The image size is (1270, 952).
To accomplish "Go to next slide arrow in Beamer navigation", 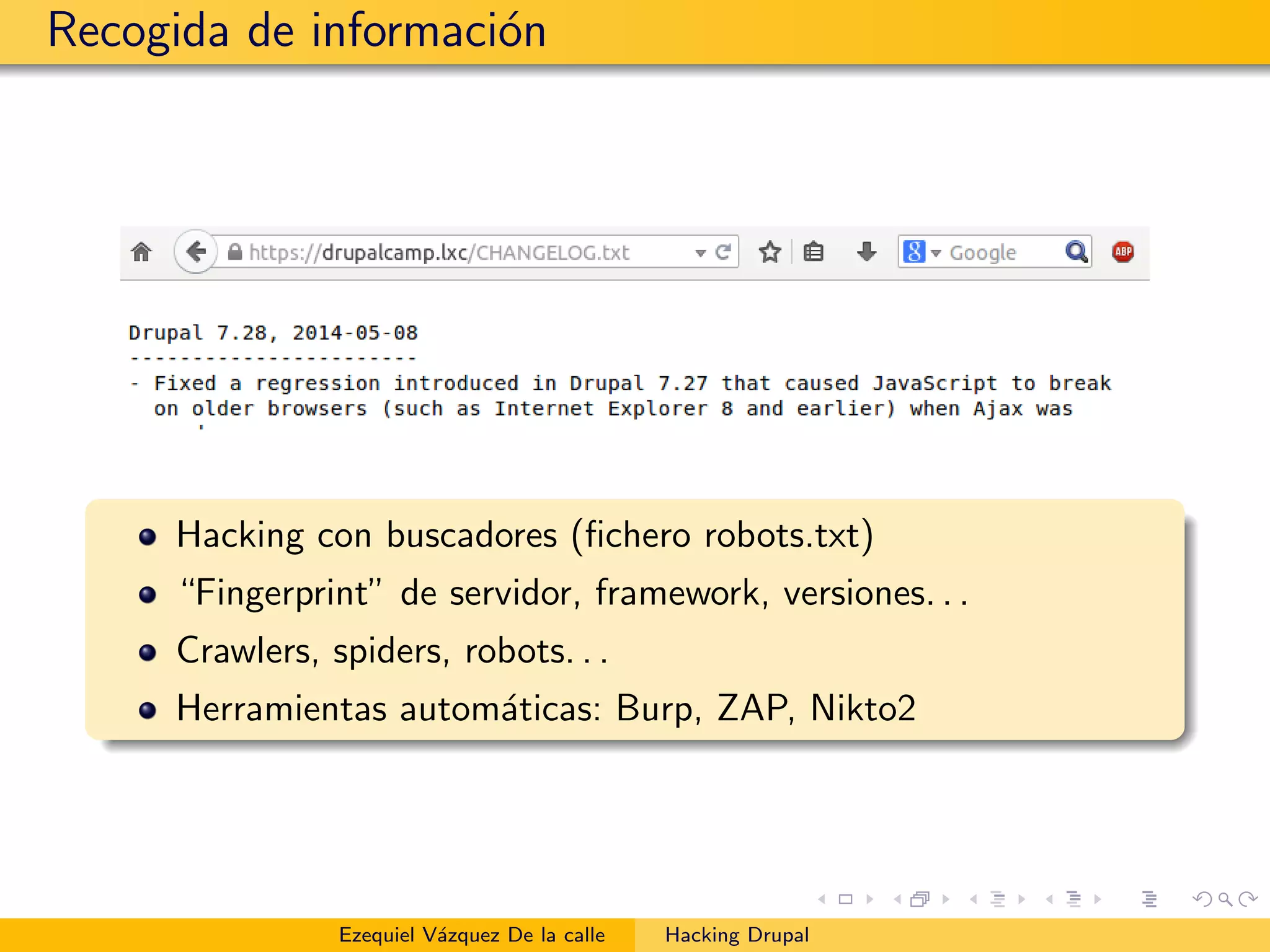I will [870, 899].
